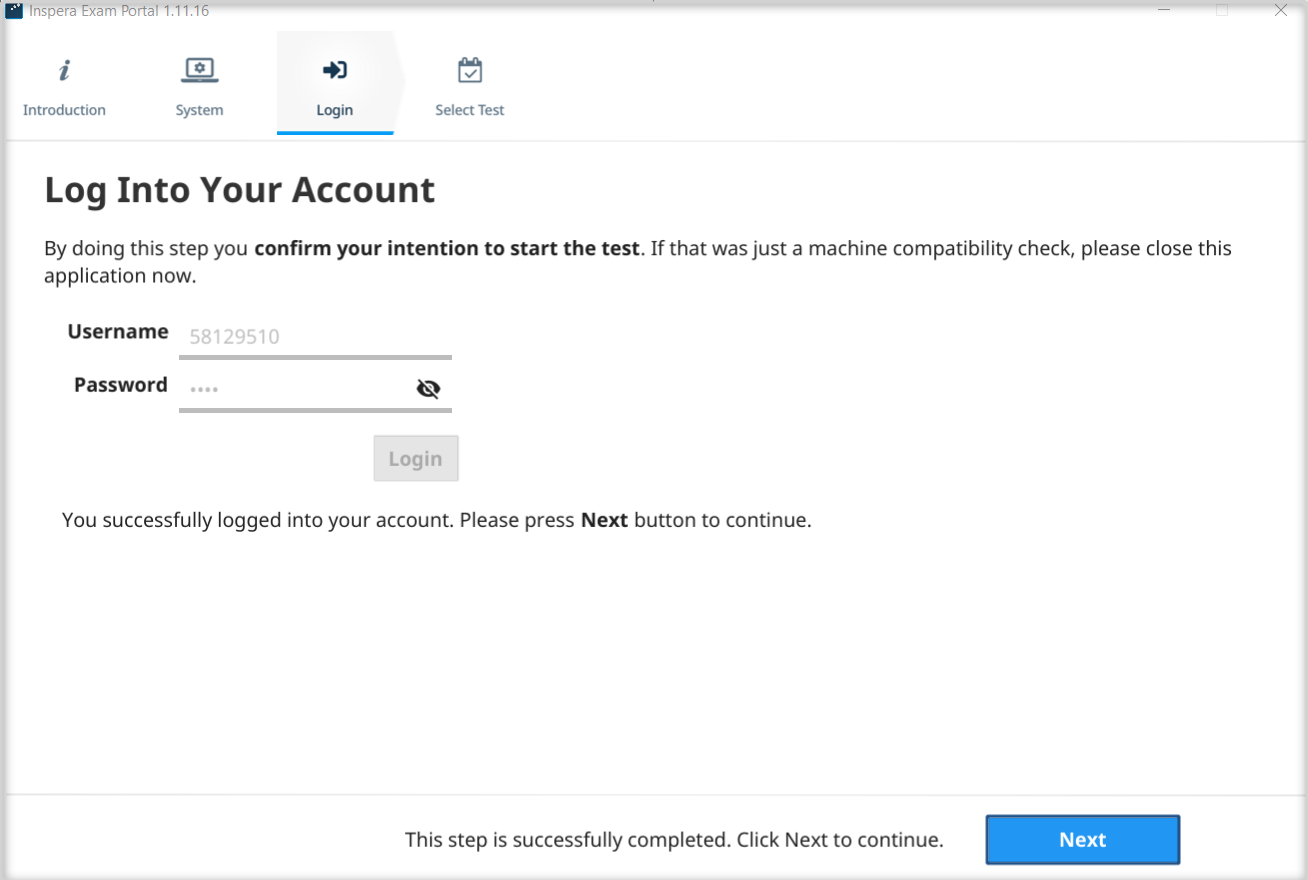
Task: Maximize the Inspera Exam Portal window
Action: [x=1222, y=10]
